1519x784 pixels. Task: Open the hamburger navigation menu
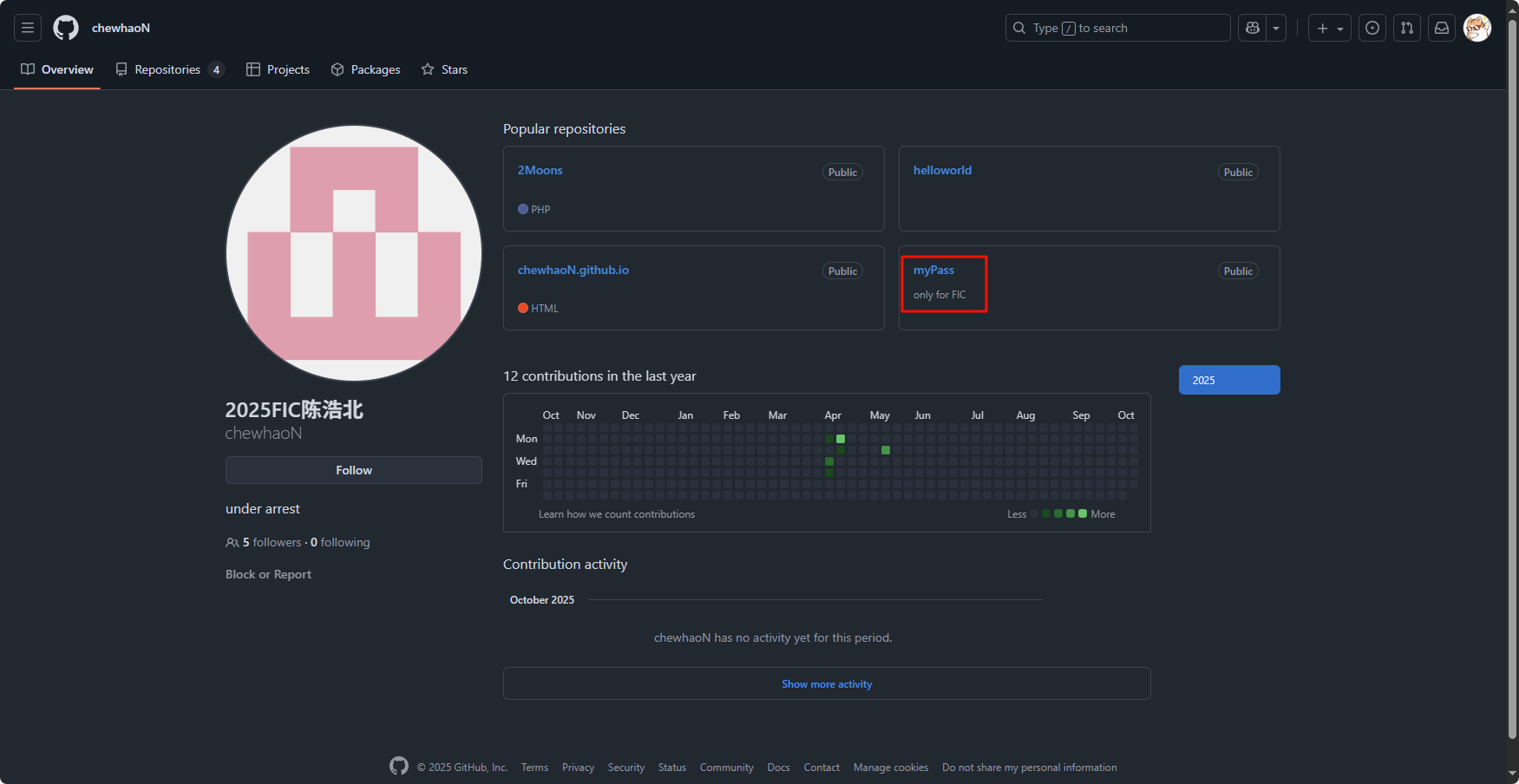tap(28, 28)
